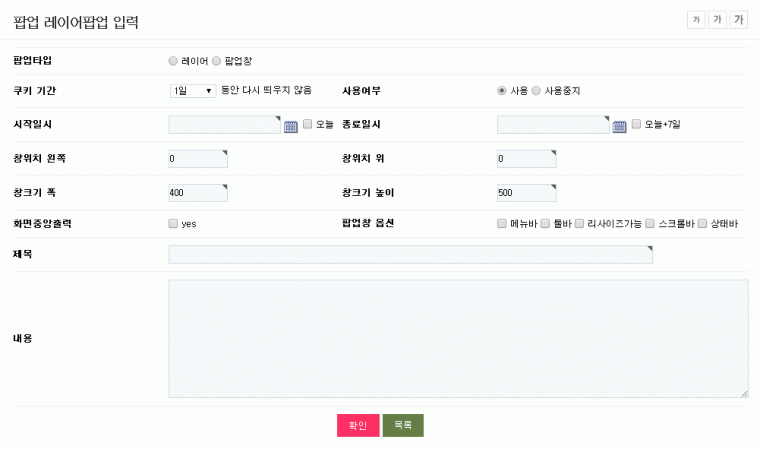Screen dimensions: 760x449
Task: Select the 팝업창 popup type radio
Action: [x=216, y=61]
